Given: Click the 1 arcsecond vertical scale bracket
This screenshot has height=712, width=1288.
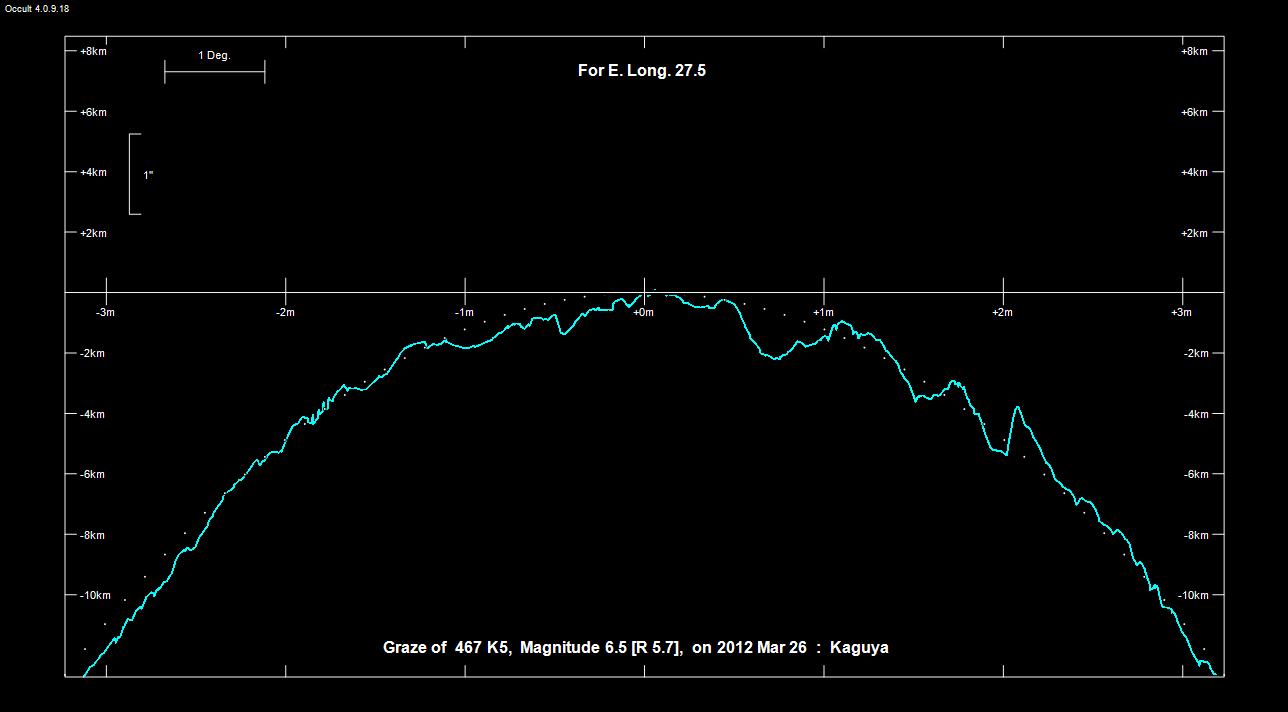Looking at the screenshot, I should click(132, 174).
